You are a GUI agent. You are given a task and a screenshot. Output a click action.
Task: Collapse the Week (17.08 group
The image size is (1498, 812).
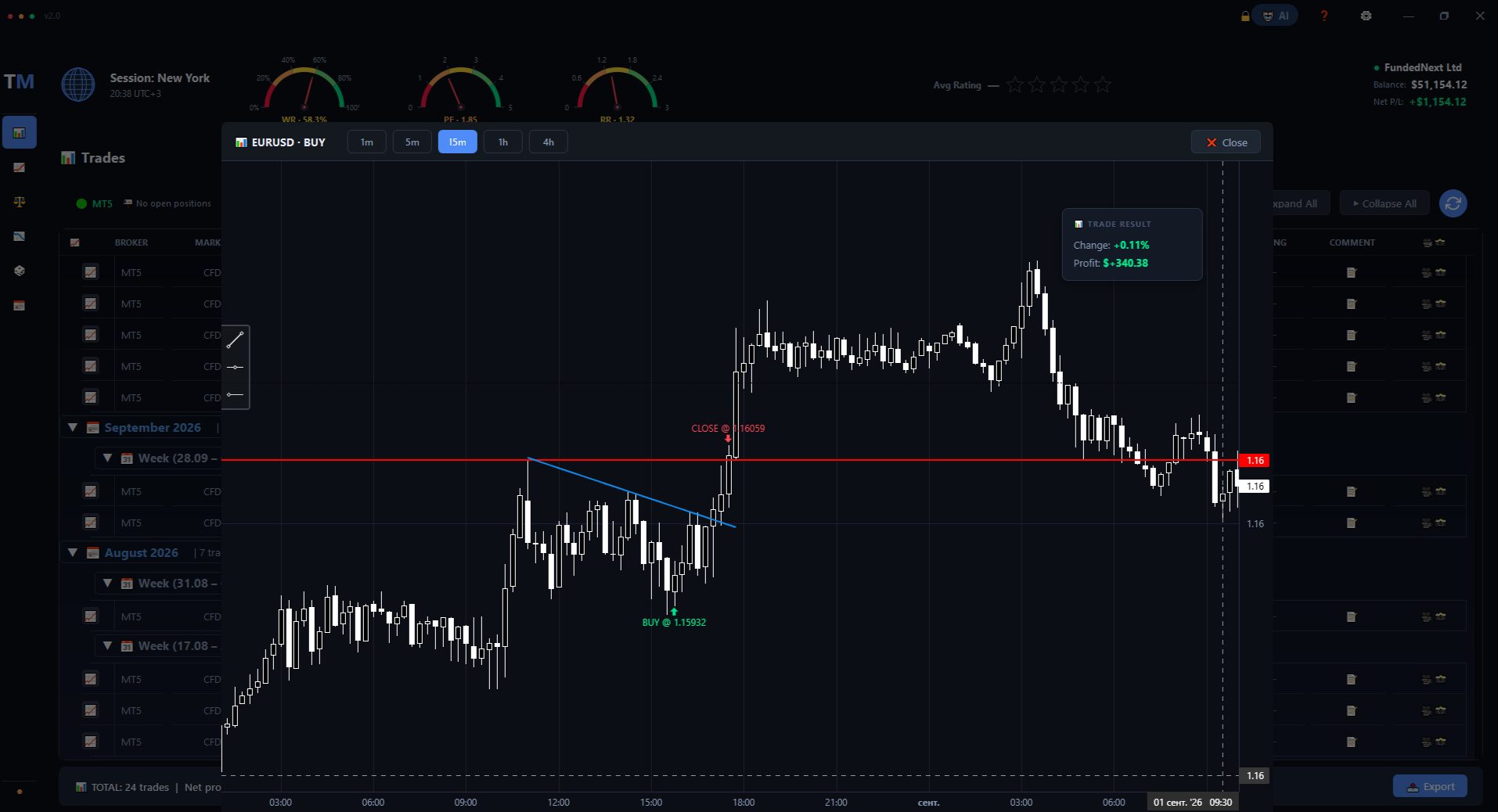pyautogui.click(x=107, y=646)
